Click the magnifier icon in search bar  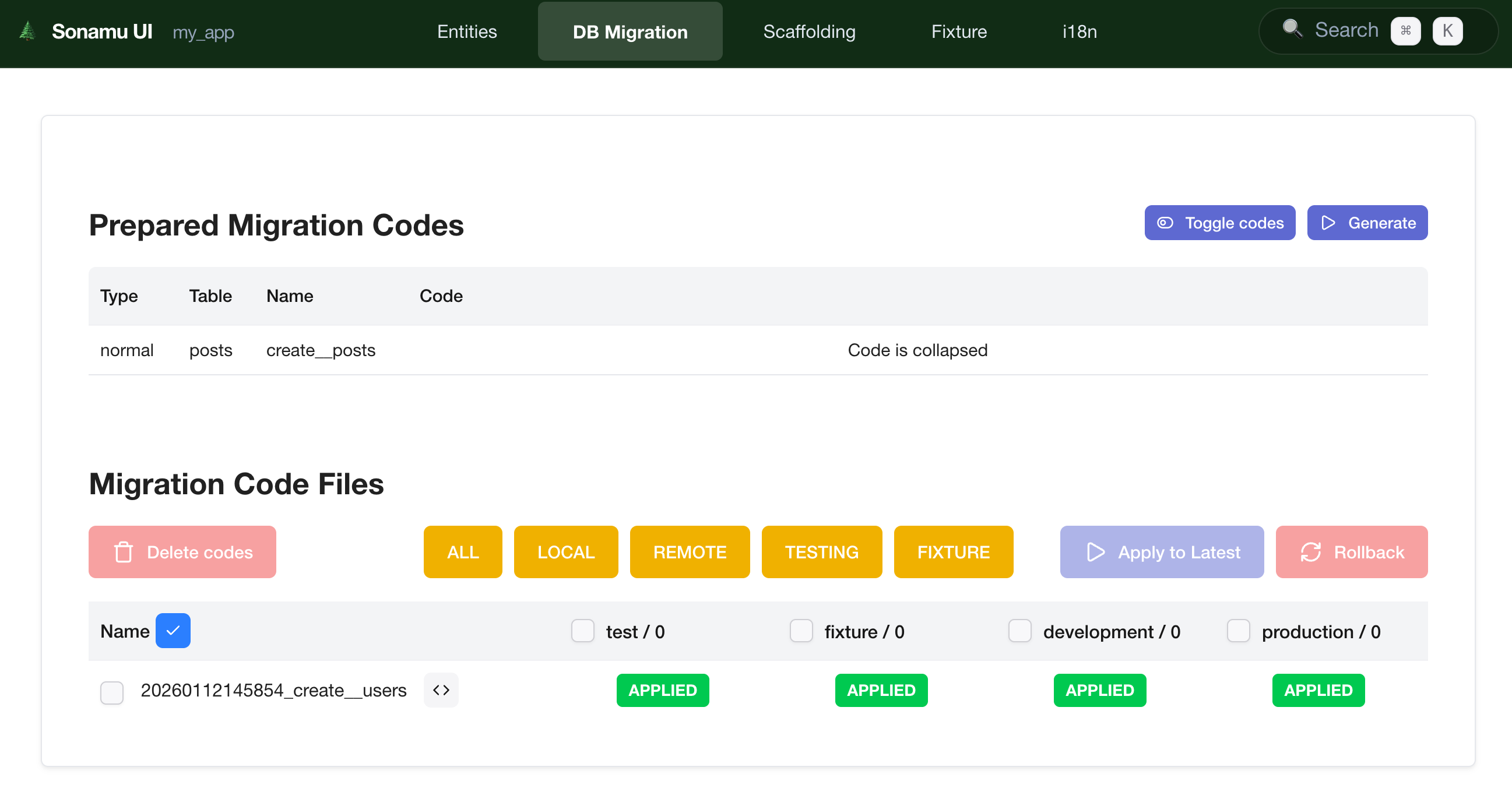(x=1291, y=28)
